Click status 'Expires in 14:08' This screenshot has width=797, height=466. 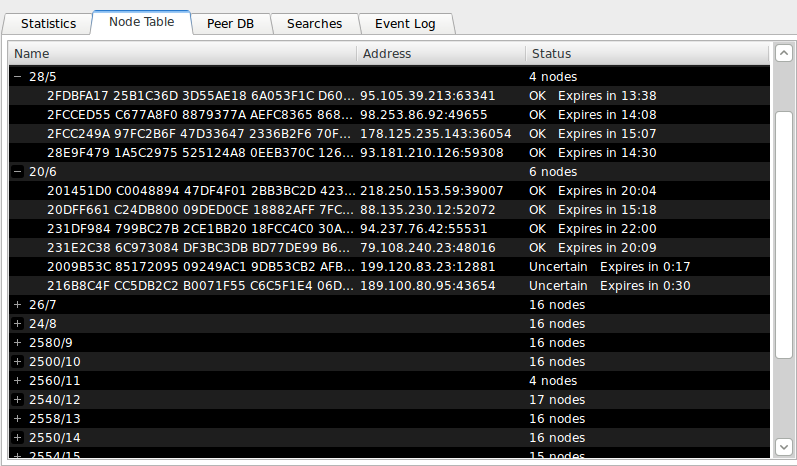click(x=607, y=115)
